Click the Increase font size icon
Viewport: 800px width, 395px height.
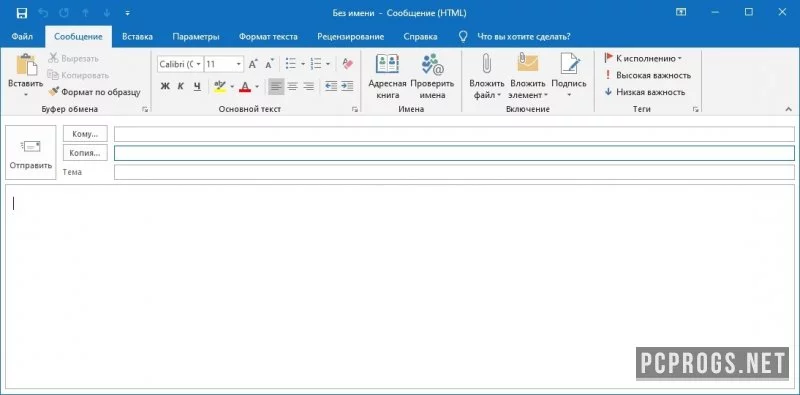pos(253,64)
